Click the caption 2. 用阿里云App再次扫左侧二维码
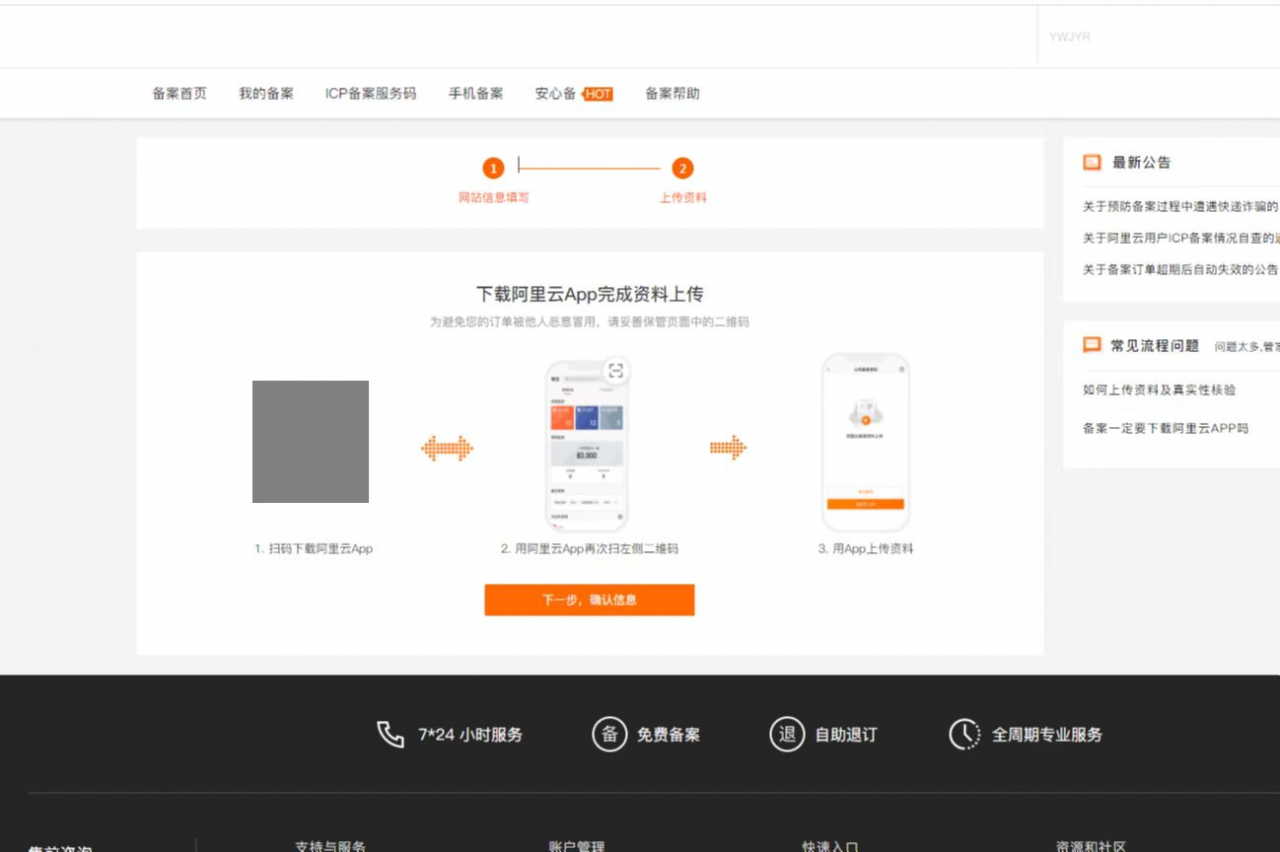This screenshot has width=1280, height=852. 590,549
